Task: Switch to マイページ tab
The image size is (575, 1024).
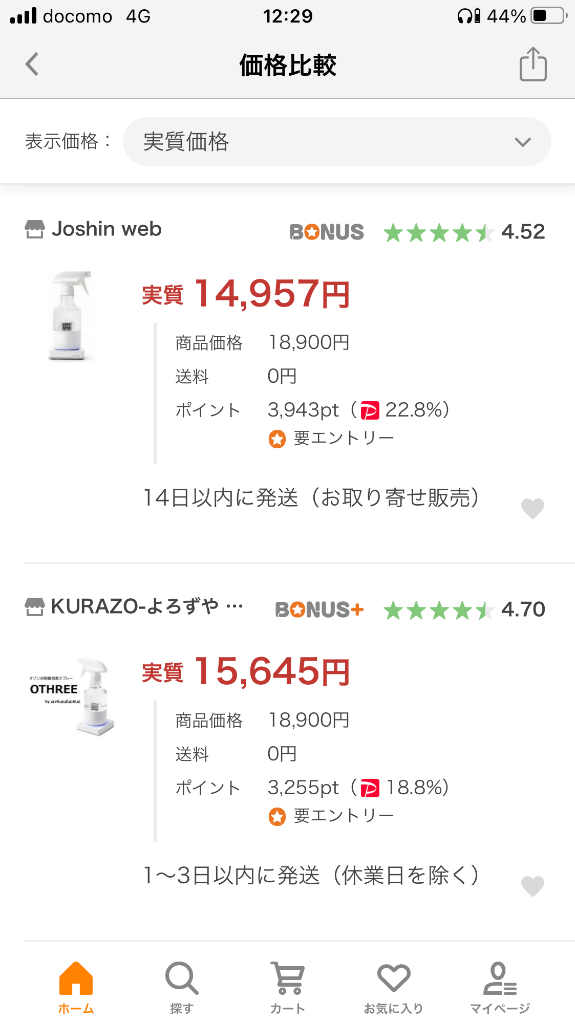Action: click(x=500, y=987)
